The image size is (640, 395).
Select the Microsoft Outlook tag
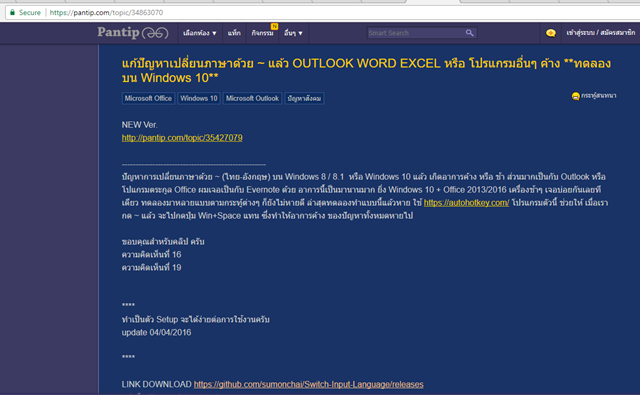point(252,98)
